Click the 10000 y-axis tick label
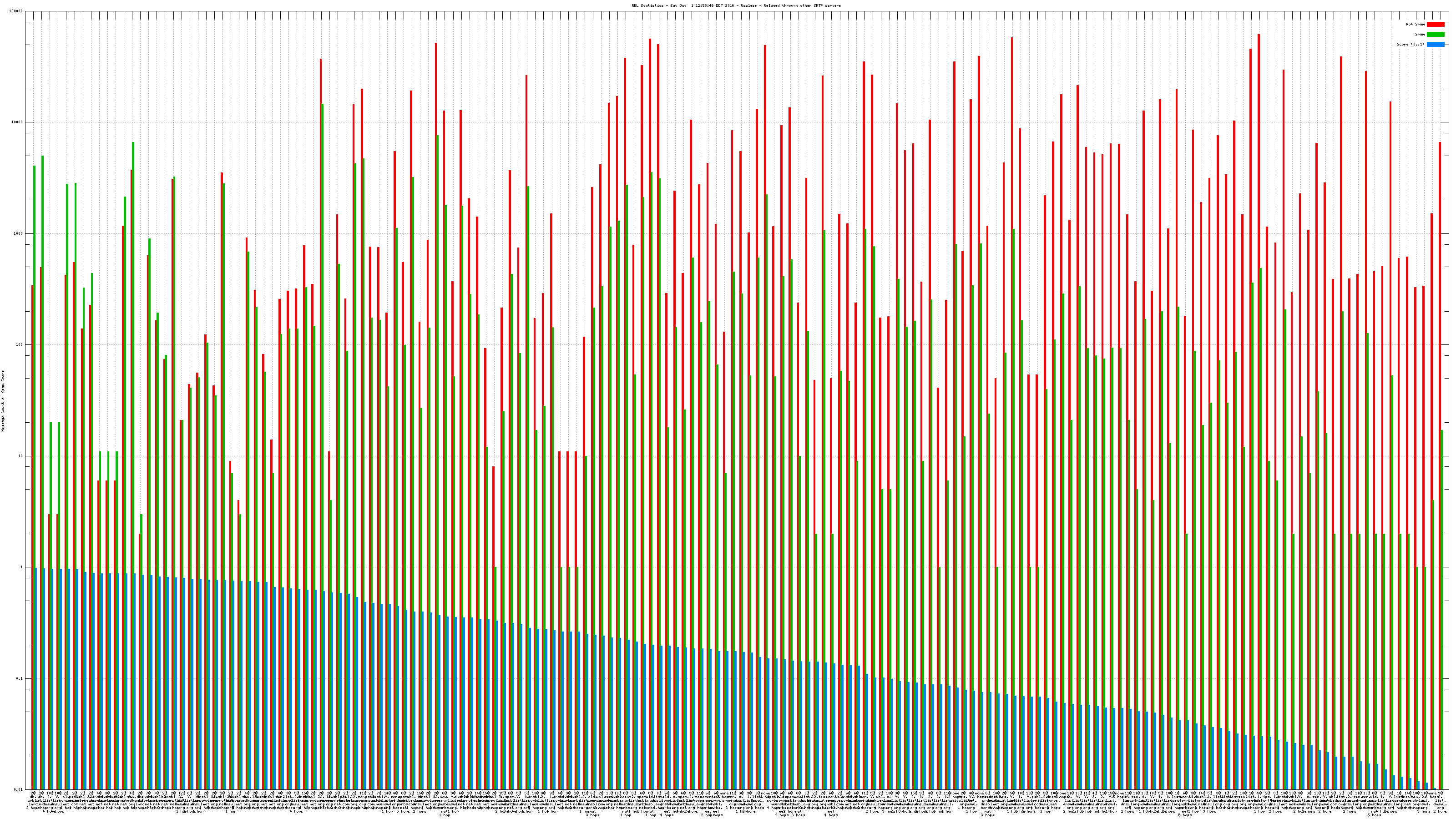 tap(18, 123)
